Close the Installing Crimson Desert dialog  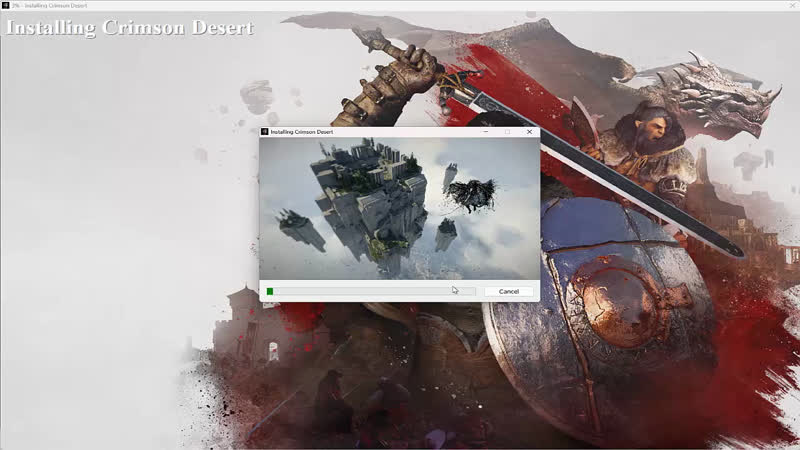pyautogui.click(x=529, y=132)
